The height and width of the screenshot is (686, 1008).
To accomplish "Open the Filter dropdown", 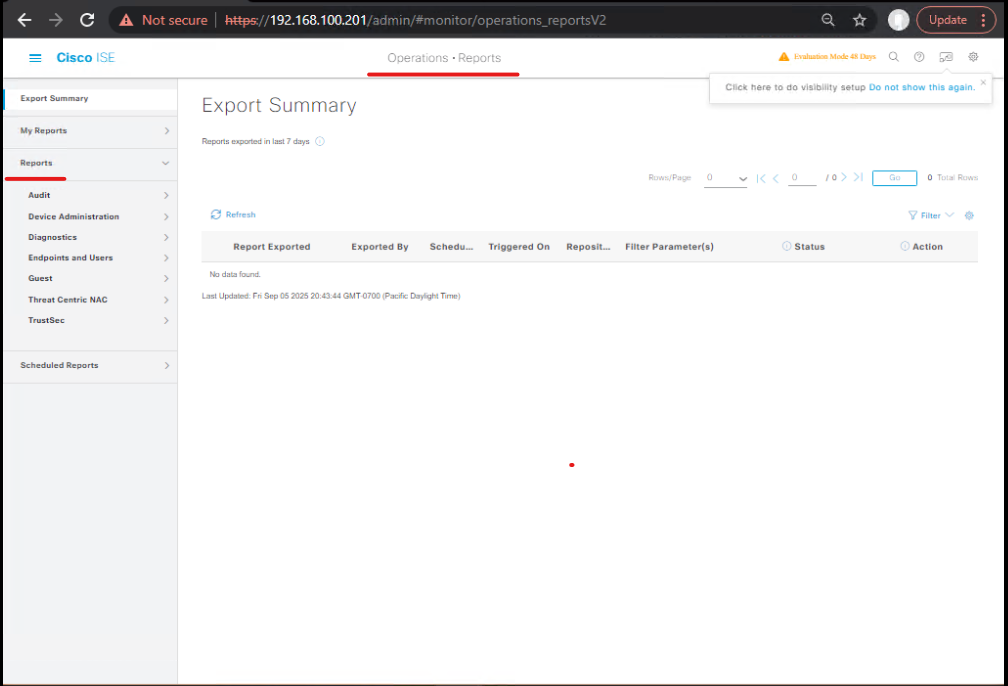I will pos(931,215).
